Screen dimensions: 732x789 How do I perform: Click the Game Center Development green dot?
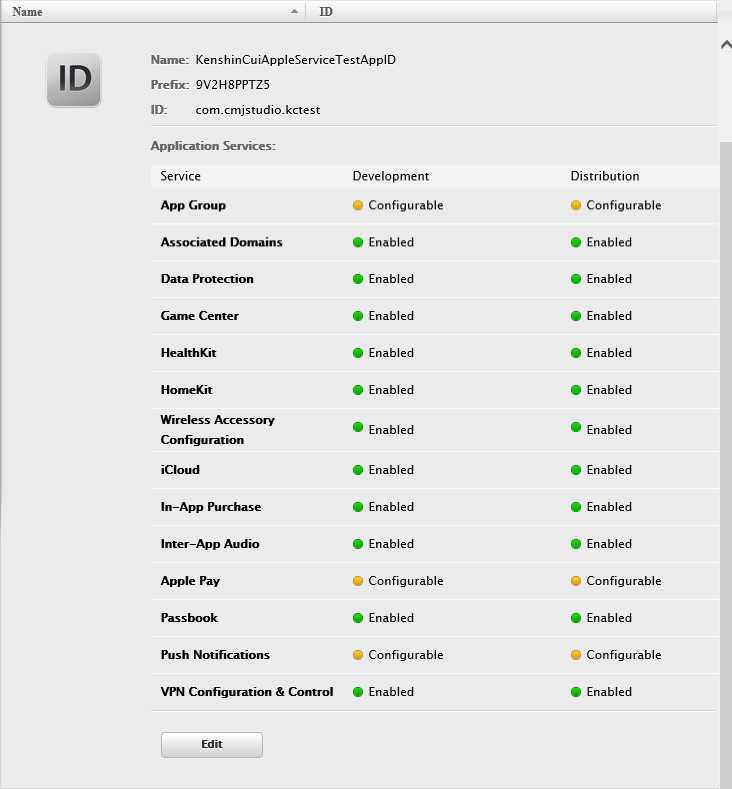tap(358, 316)
